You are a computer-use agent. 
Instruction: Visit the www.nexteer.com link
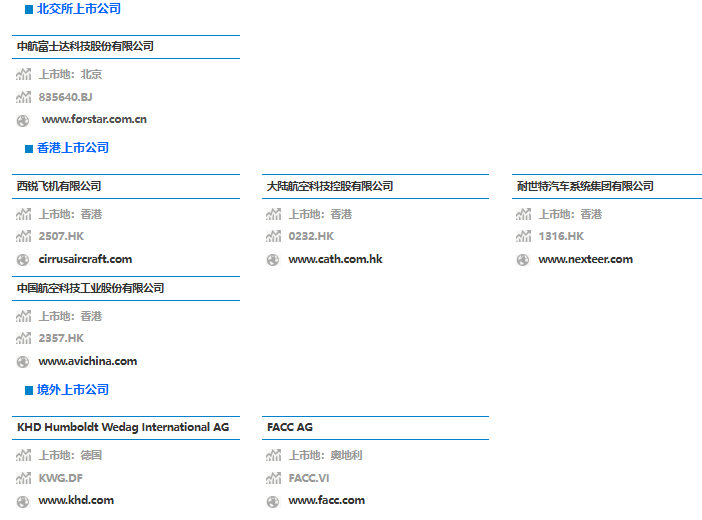(585, 259)
